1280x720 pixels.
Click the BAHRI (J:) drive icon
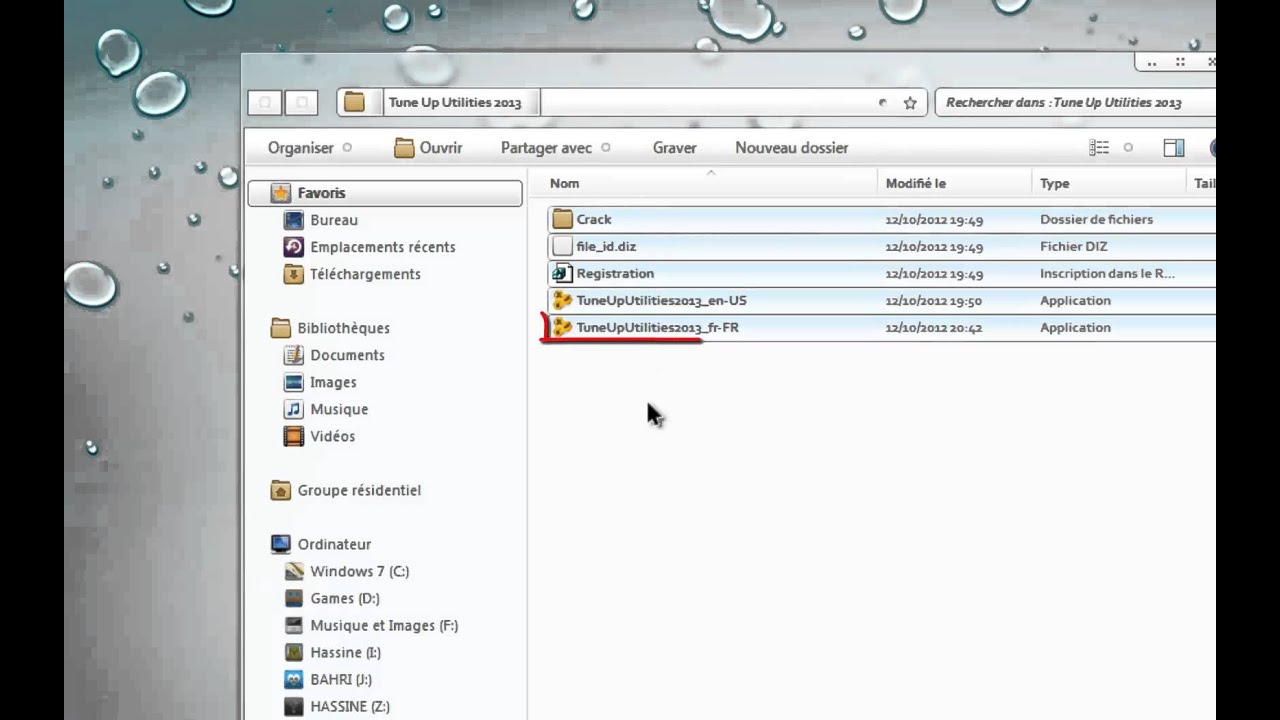pyautogui.click(x=293, y=679)
